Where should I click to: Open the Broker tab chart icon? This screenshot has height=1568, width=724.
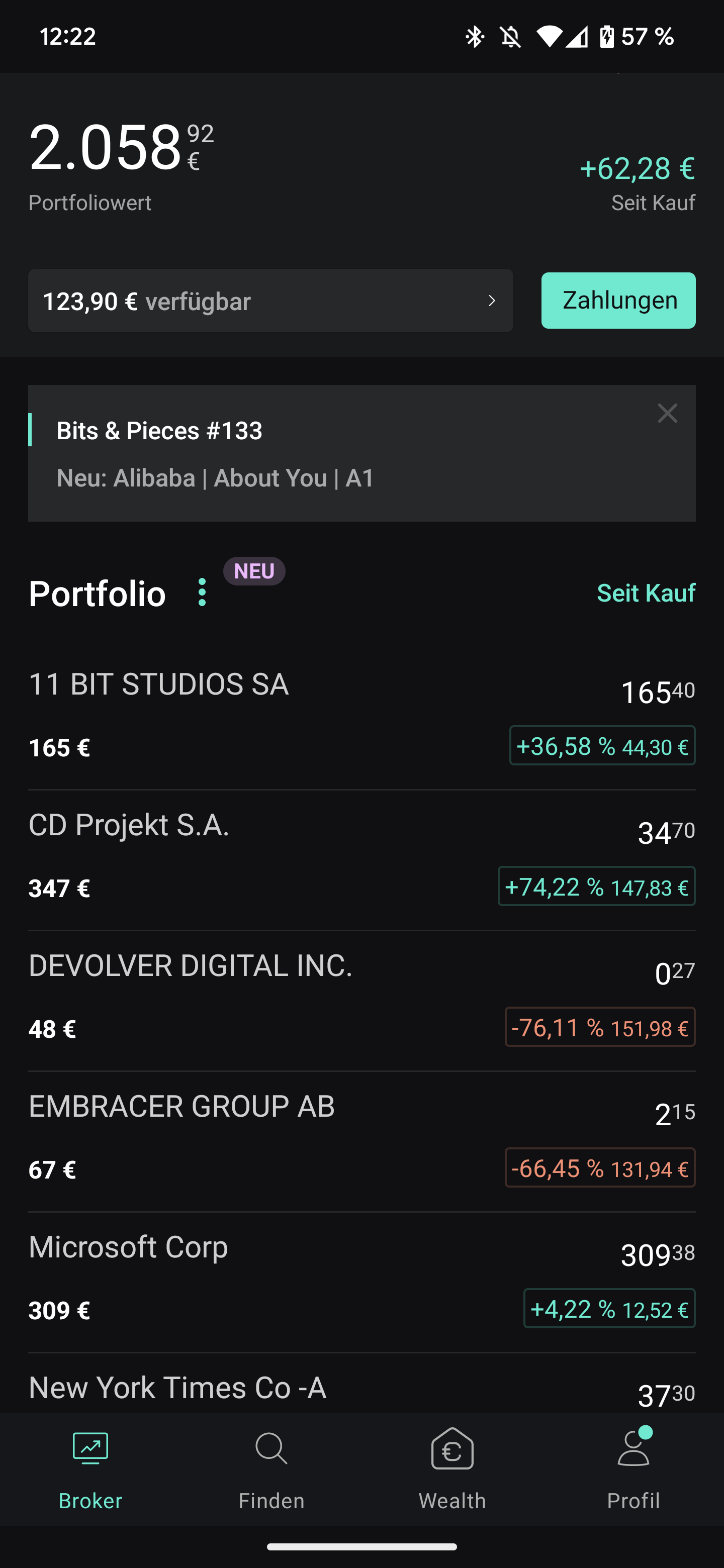pos(90,1449)
